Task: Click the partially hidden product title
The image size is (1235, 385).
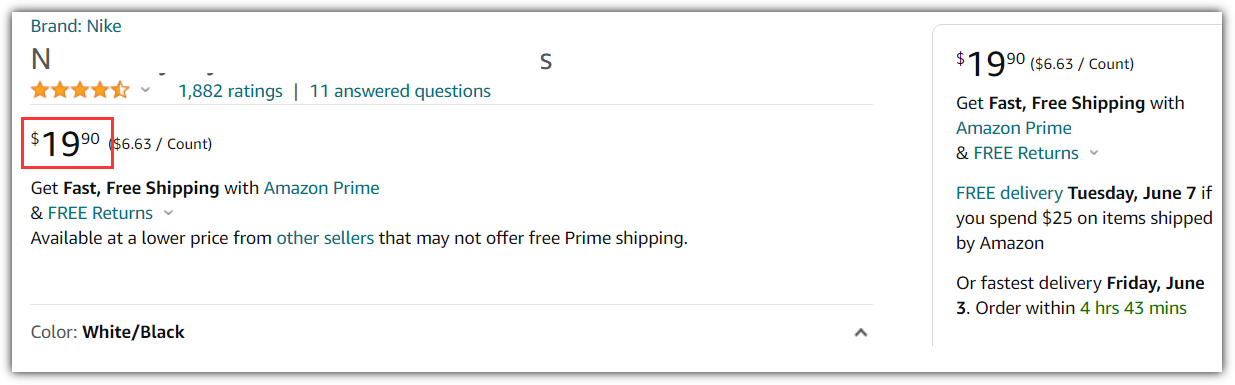Action: pyautogui.click(x=291, y=59)
